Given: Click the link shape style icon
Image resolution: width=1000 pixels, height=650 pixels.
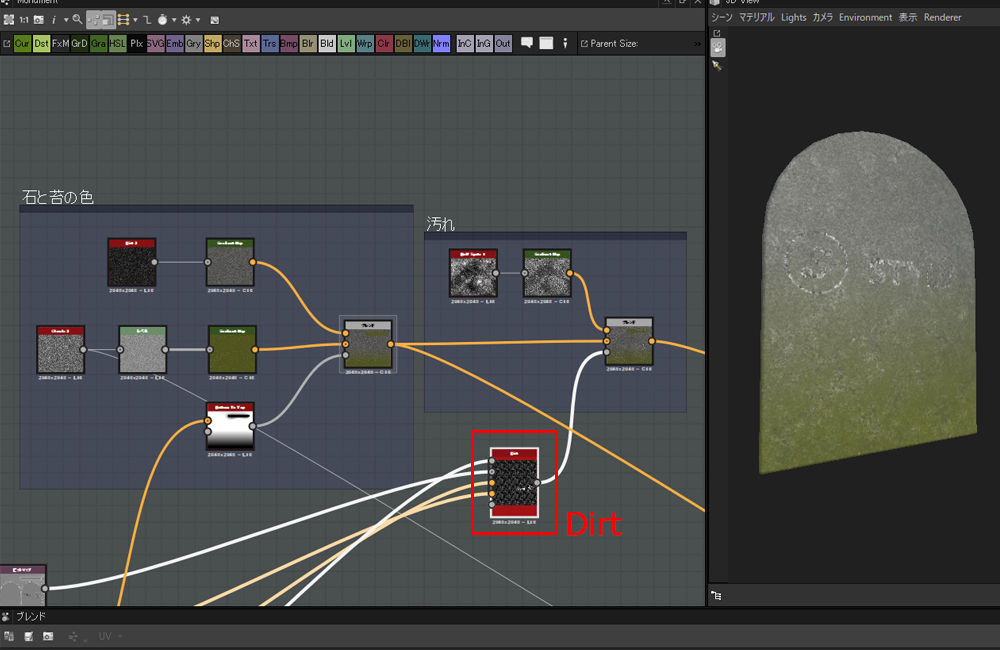Looking at the screenshot, I should click(147, 20).
